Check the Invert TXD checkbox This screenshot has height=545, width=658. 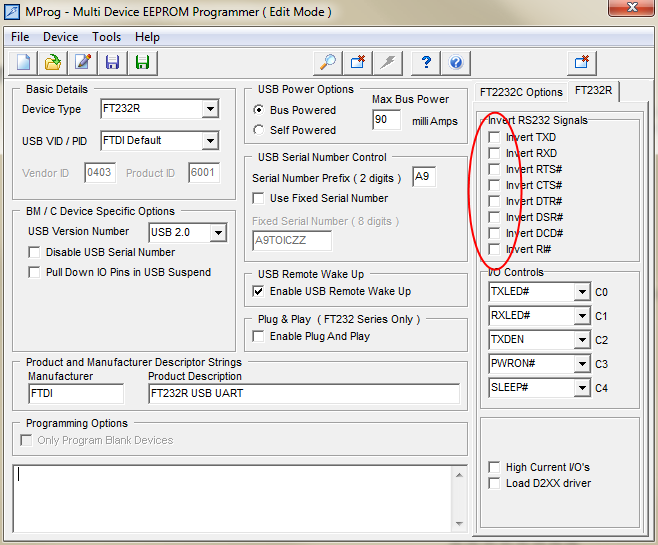tap(494, 137)
